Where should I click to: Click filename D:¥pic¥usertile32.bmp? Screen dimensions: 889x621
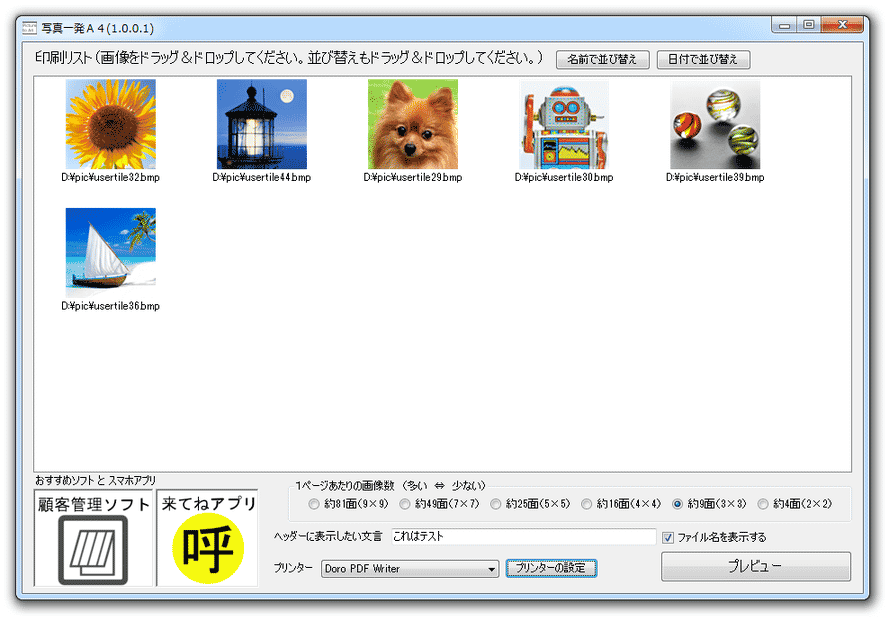click(x=111, y=178)
